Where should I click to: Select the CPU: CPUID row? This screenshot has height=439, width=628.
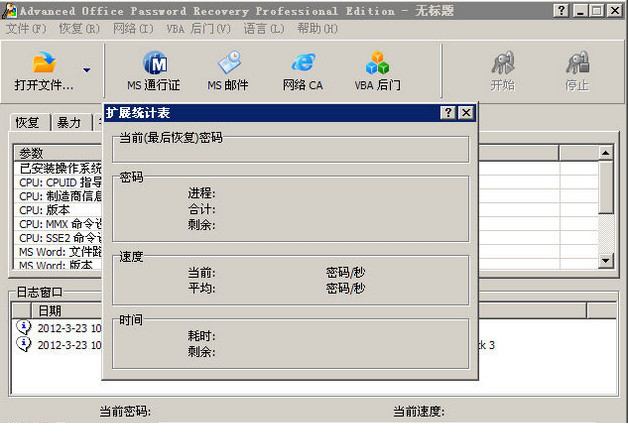tap(58, 182)
